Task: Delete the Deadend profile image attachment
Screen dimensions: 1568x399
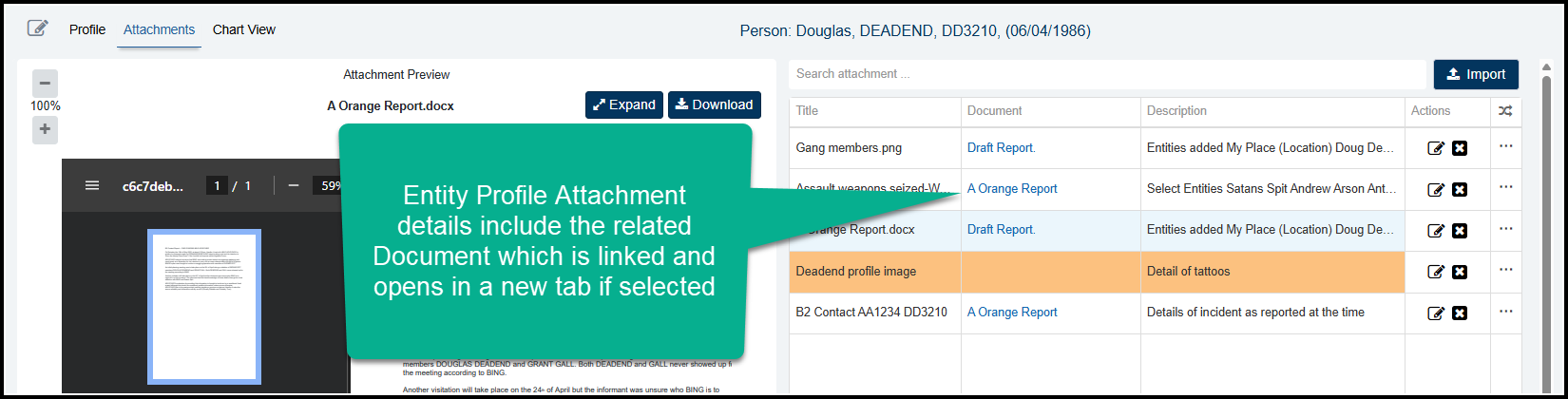Action: click(x=1460, y=272)
